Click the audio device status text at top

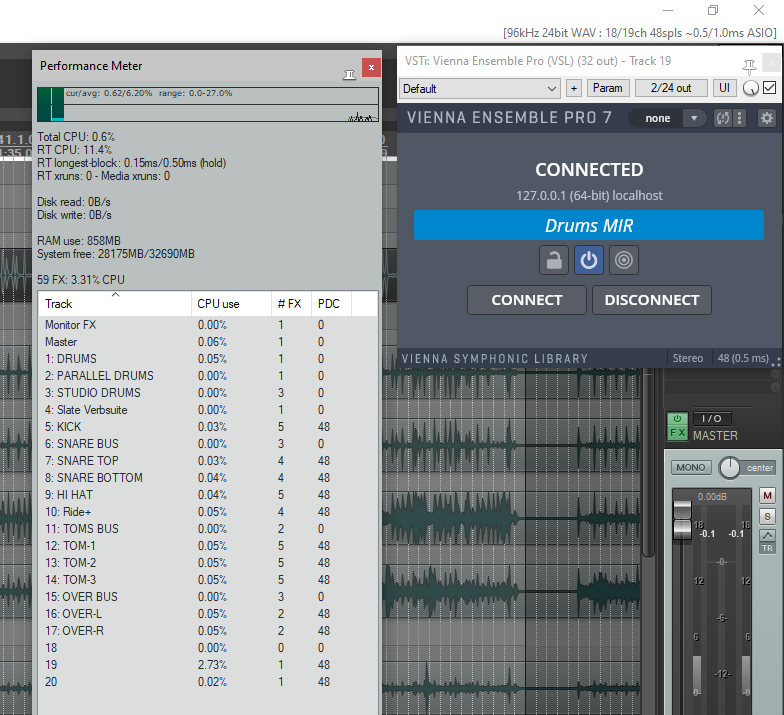click(640, 33)
